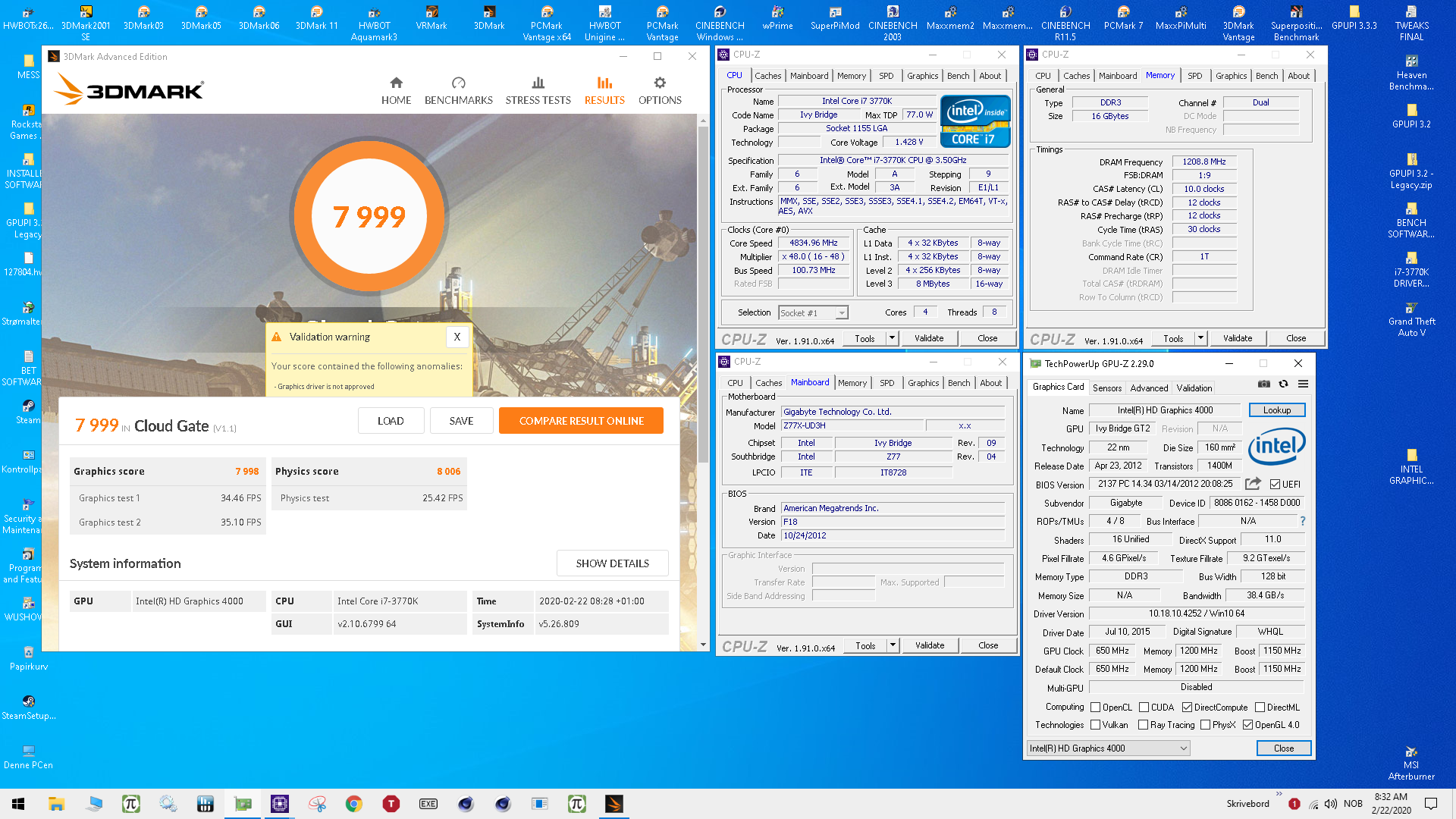
Task: Toggle the UEFI checkbox in GPU-Z
Action: tap(1275, 485)
